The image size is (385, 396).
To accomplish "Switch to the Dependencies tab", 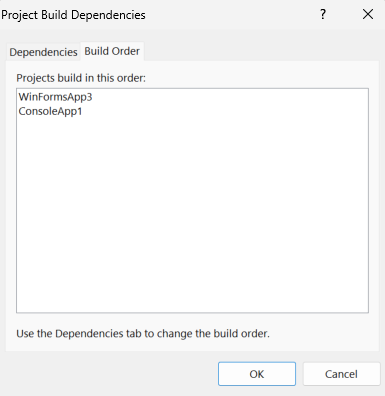I will tap(43, 52).
